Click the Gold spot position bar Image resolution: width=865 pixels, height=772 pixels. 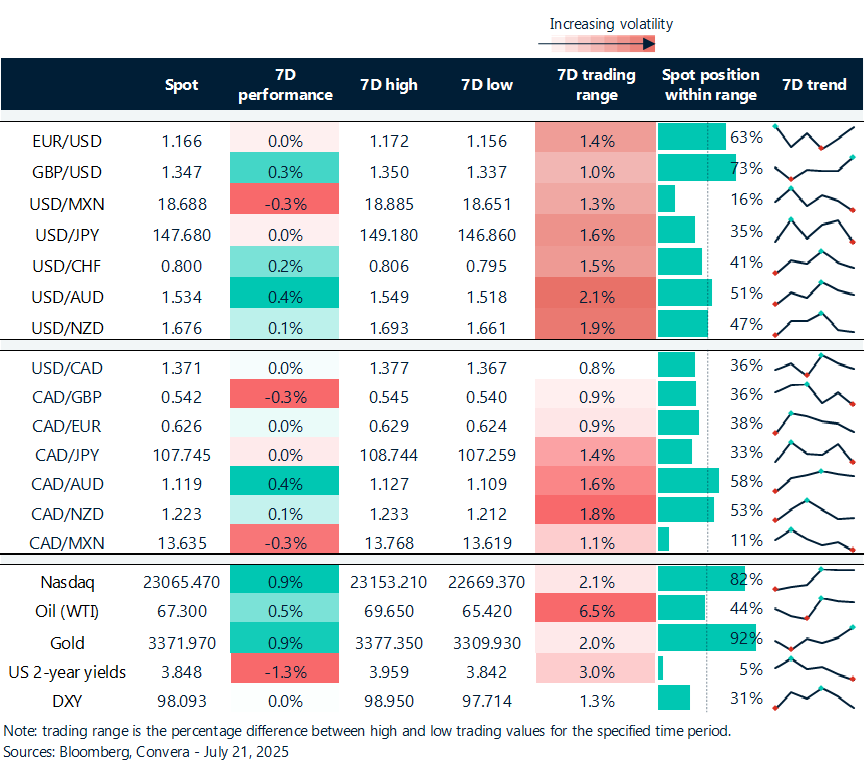click(707, 637)
